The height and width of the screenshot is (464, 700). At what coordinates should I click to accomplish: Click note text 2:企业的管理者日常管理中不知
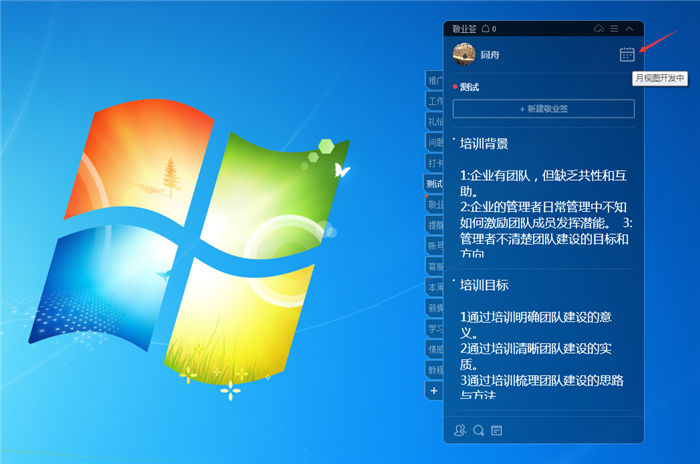point(543,207)
